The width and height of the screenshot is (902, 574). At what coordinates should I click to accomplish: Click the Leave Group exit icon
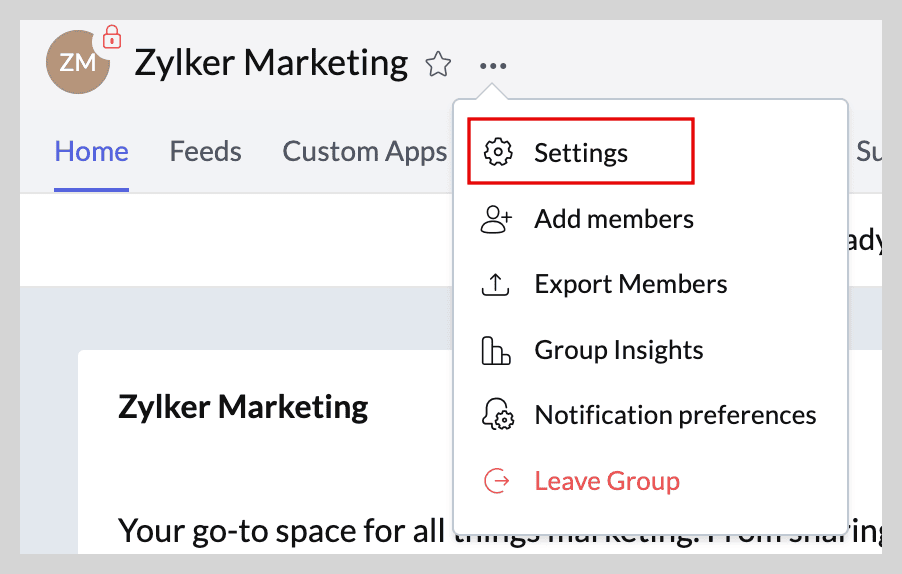(497, 481)
